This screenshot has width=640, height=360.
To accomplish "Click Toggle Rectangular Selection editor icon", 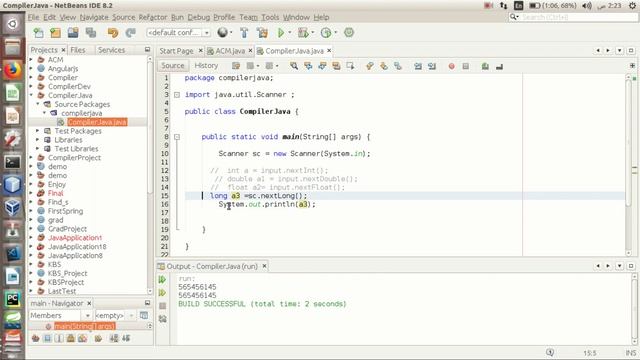I will (350, 66).
